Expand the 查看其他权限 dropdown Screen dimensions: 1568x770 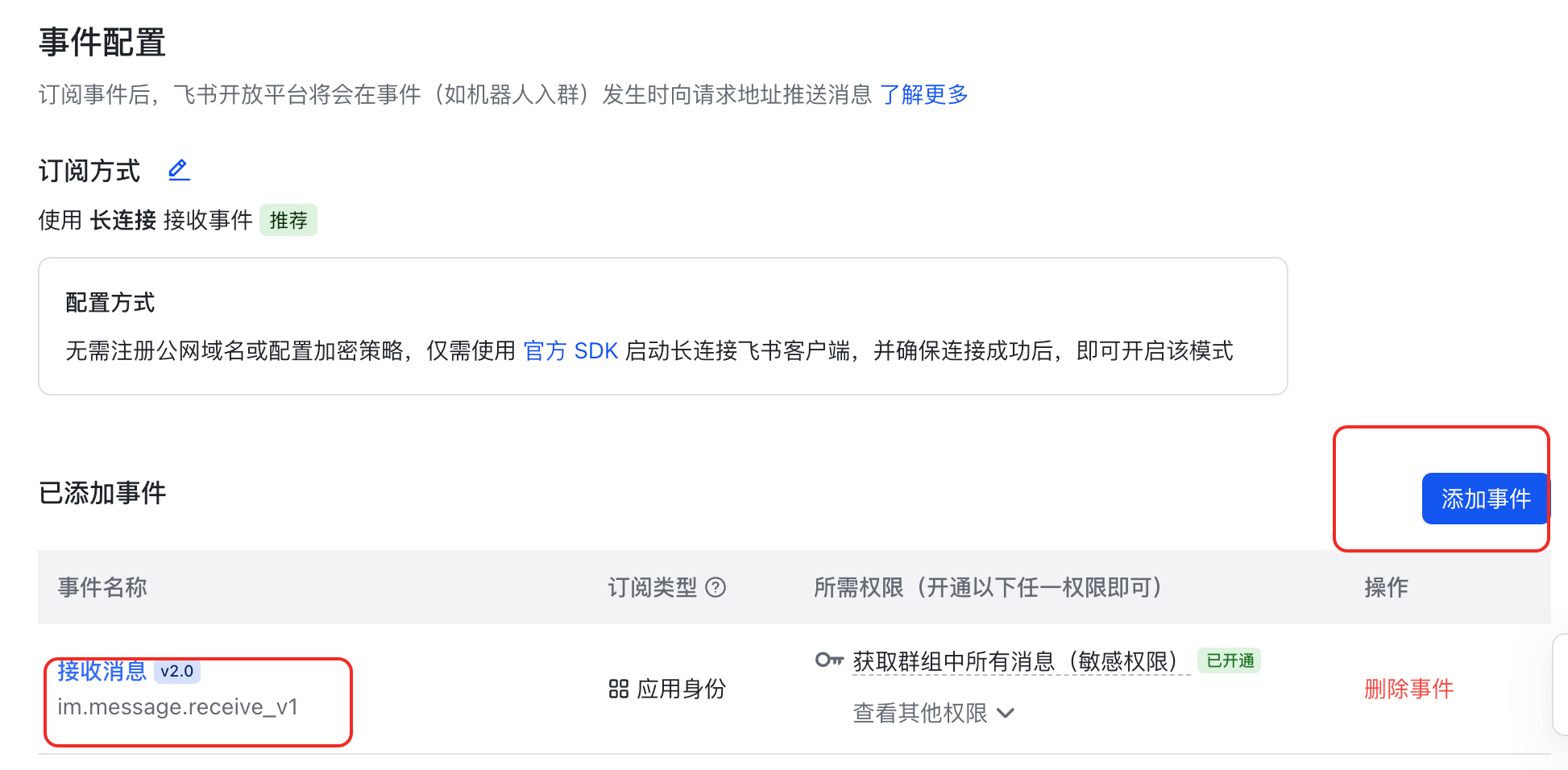(x=933, y=713)
